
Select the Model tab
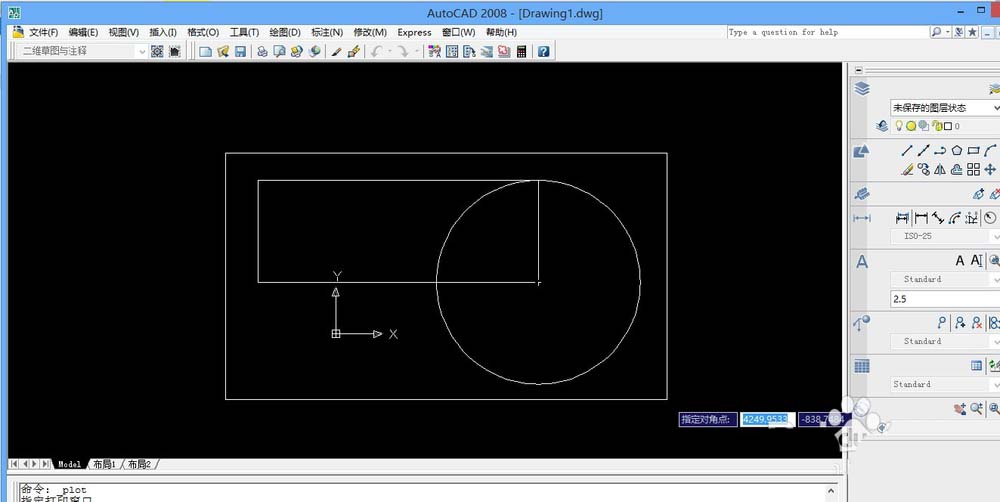point(70,464)
